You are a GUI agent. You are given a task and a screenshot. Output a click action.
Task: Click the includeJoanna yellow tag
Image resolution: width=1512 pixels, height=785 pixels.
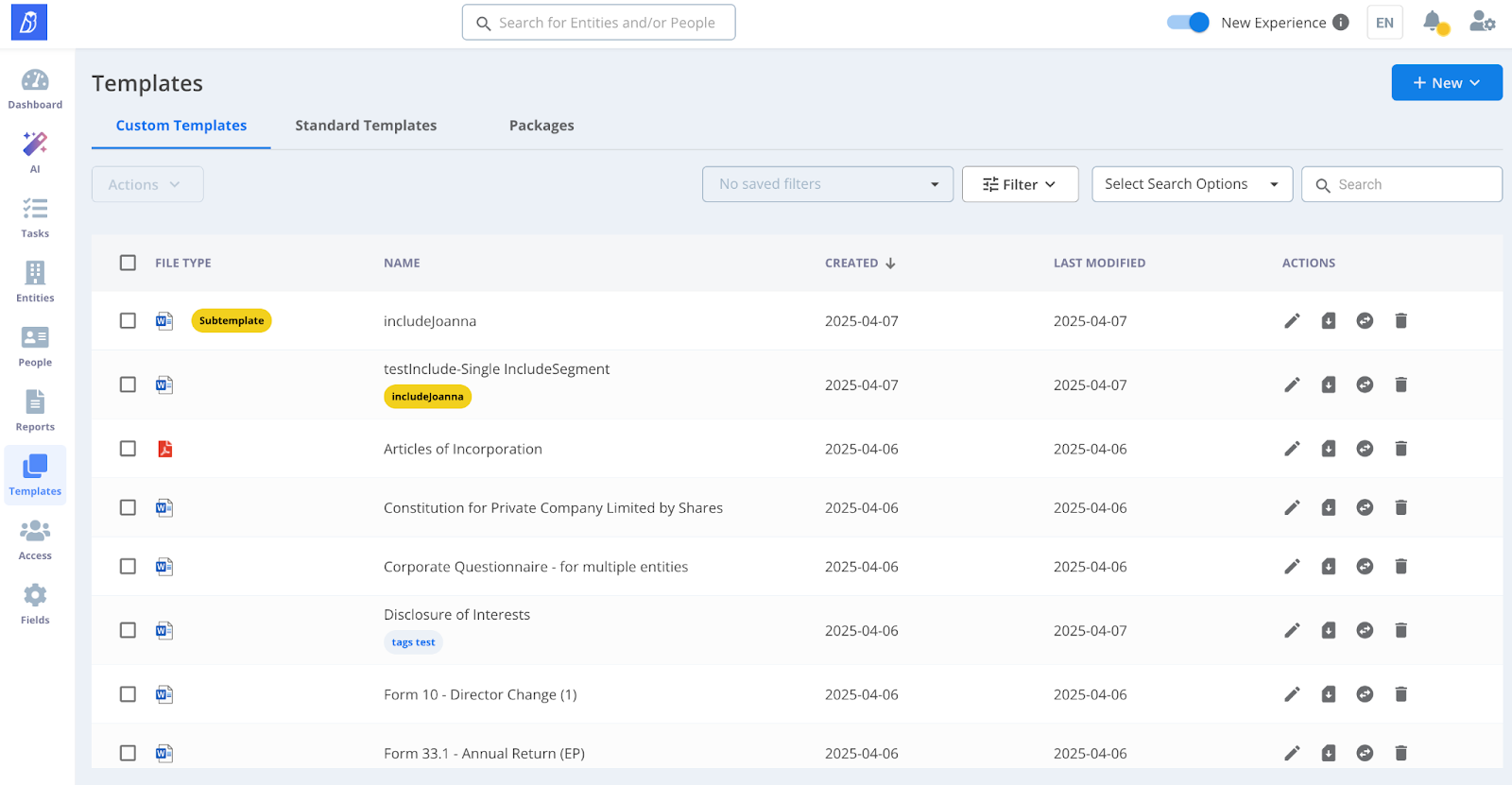(427, 397)
